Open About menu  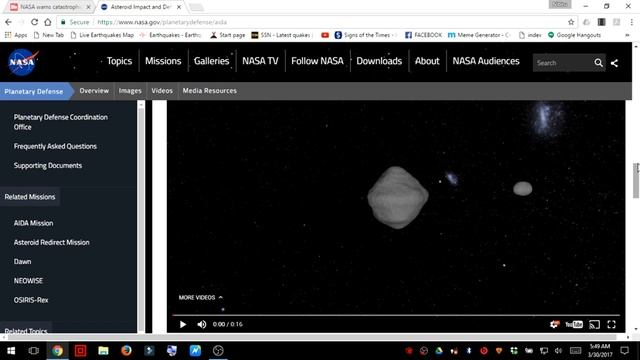[427, 61]
